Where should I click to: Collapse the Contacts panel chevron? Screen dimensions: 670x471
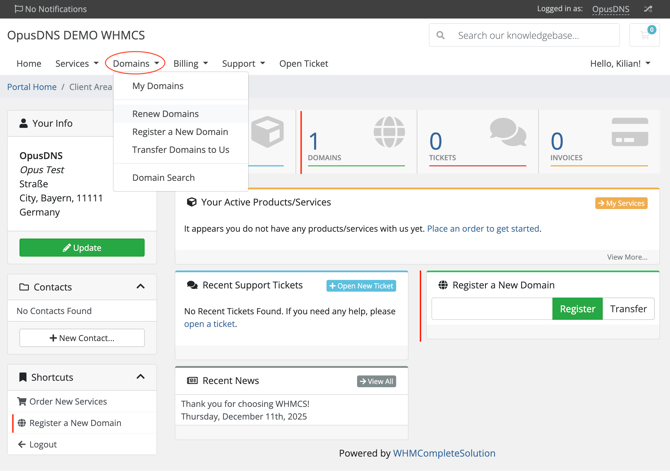pos(141,286)
